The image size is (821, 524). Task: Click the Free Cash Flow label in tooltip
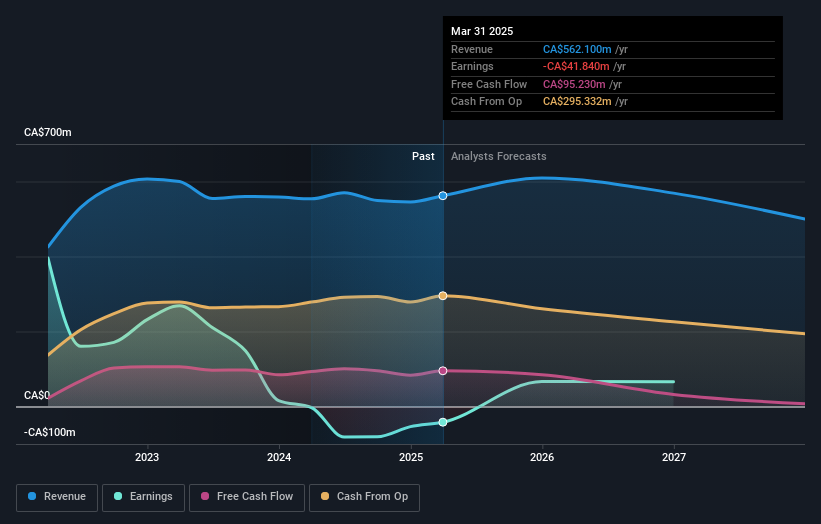point(489,84)
